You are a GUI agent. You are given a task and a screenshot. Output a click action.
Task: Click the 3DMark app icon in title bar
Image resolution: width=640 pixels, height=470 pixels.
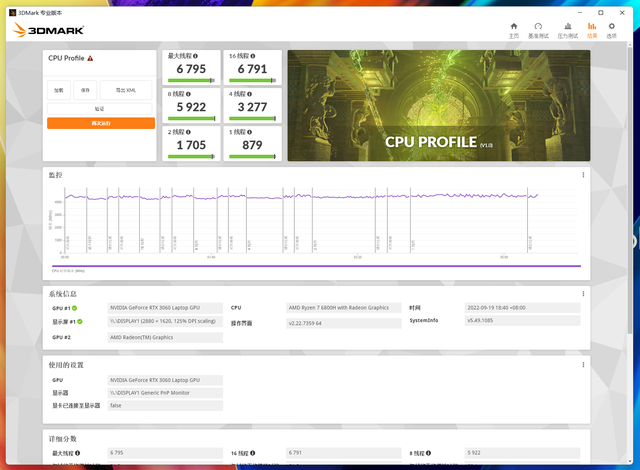point(13,13)
